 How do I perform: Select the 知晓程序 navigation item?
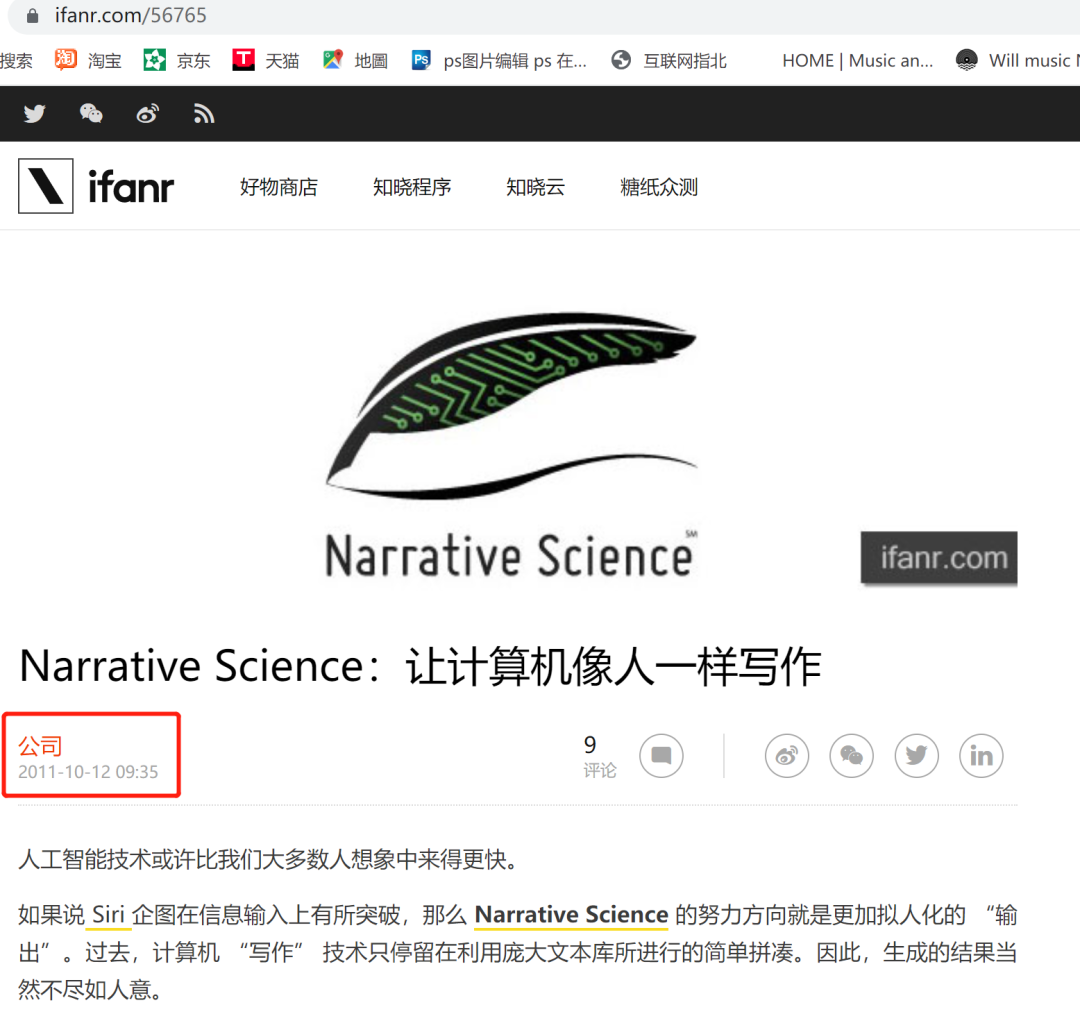(412, 187)
